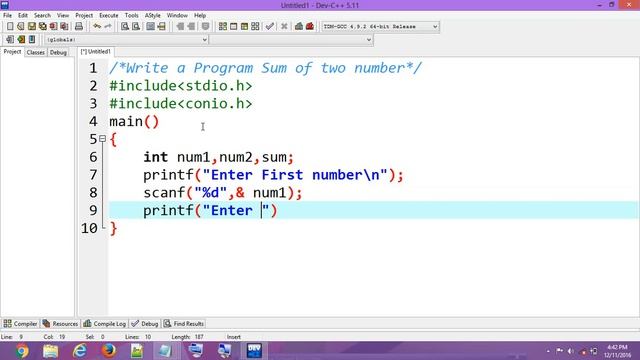This screenshot has height=360, width=640.
Task: Click the Profile Analysis toolbar icon
Action: point(299,27)
